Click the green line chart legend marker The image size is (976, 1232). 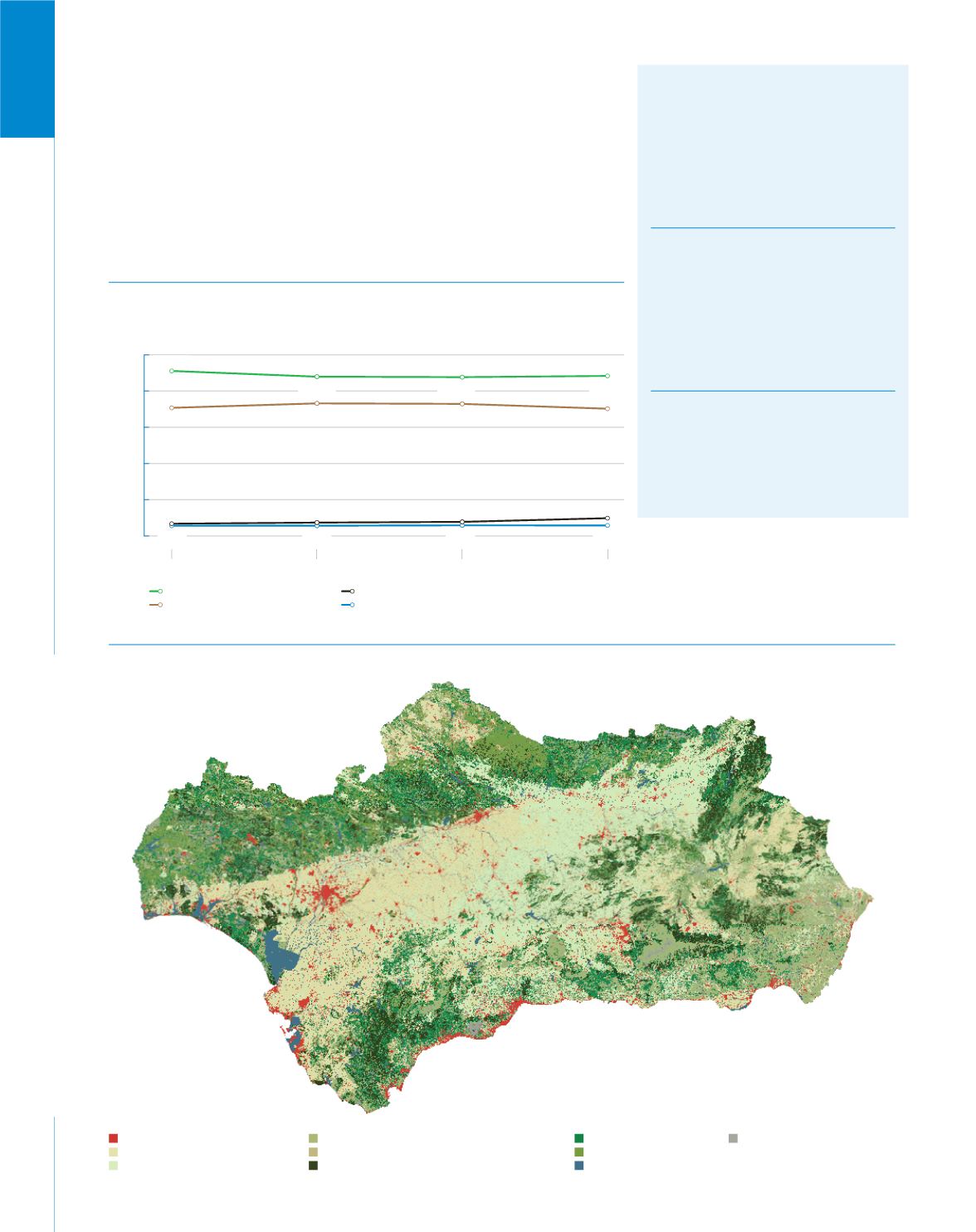155,592
